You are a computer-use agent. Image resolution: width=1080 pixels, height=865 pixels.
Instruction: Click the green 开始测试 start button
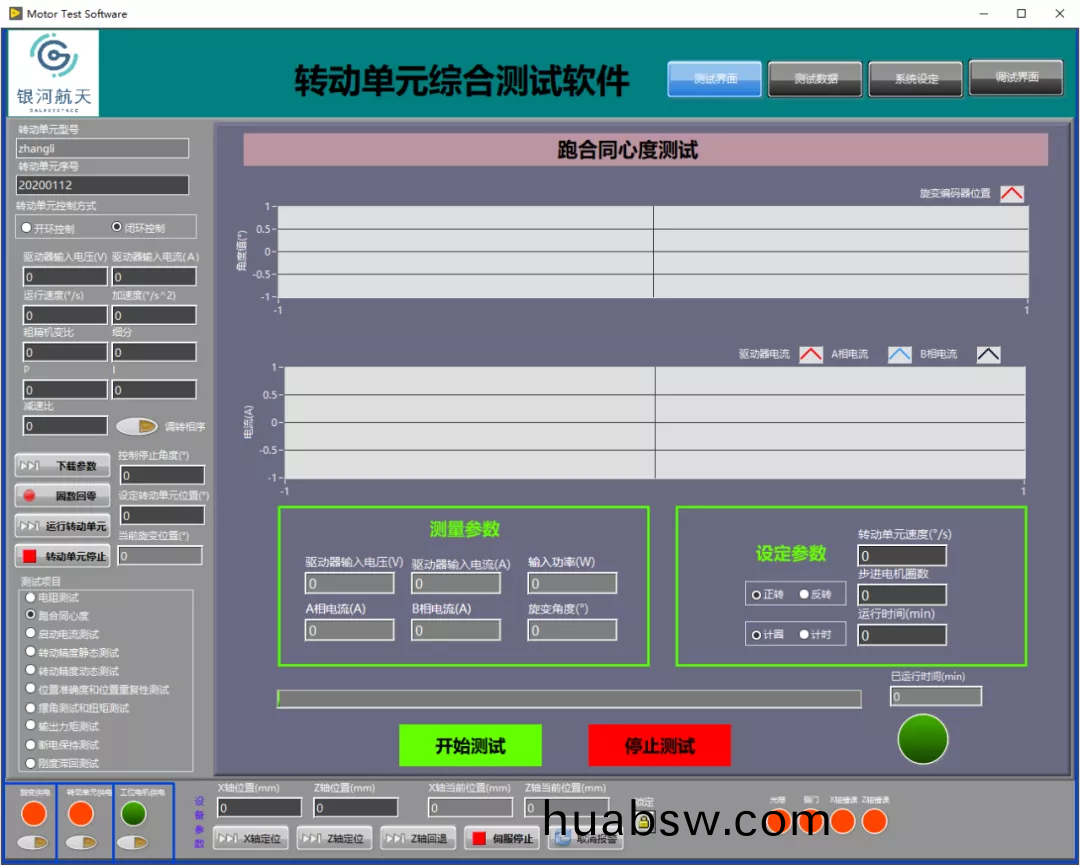point(470,746)
